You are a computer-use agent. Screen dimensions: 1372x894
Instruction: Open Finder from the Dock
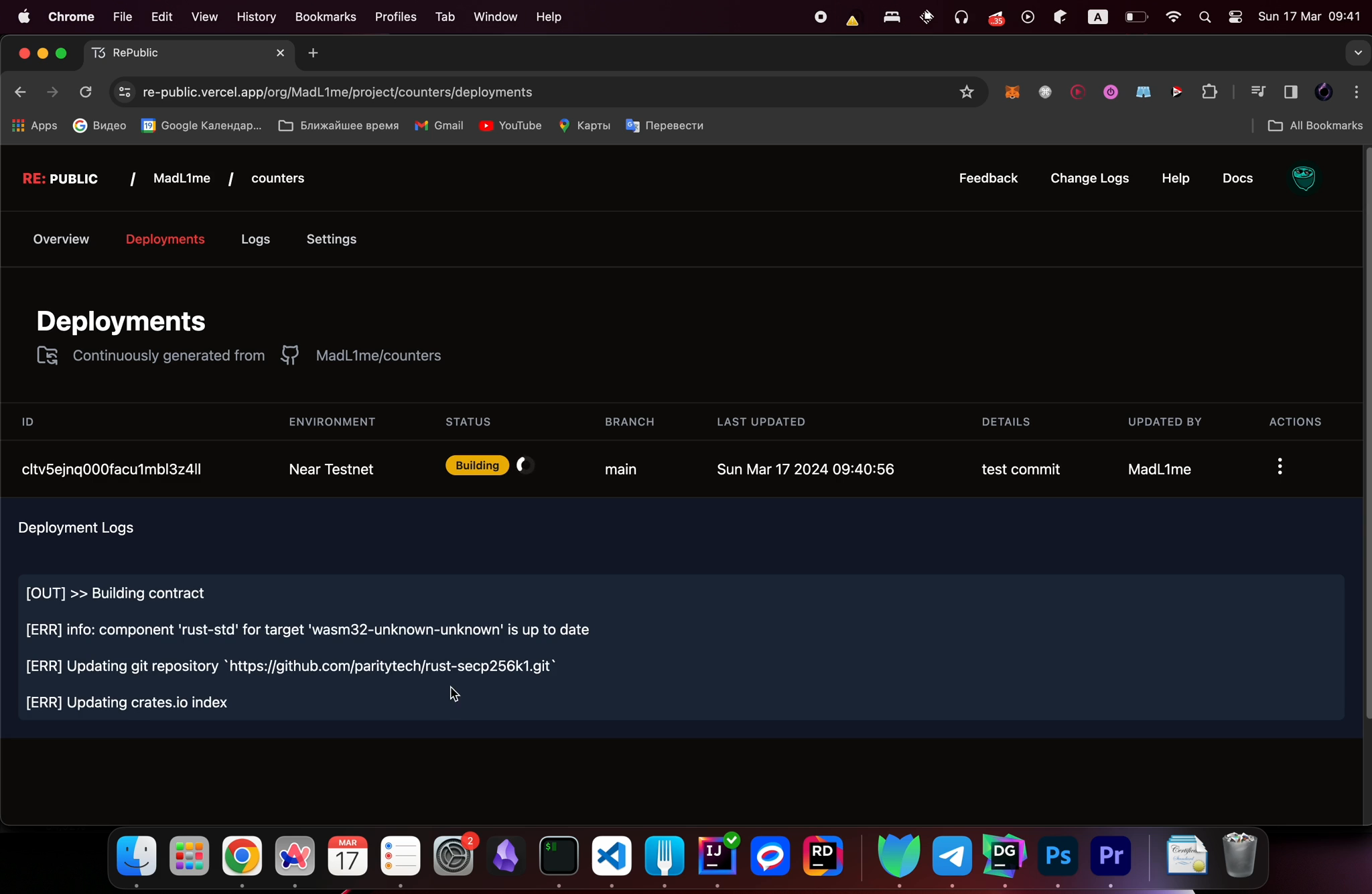[137, 856]
